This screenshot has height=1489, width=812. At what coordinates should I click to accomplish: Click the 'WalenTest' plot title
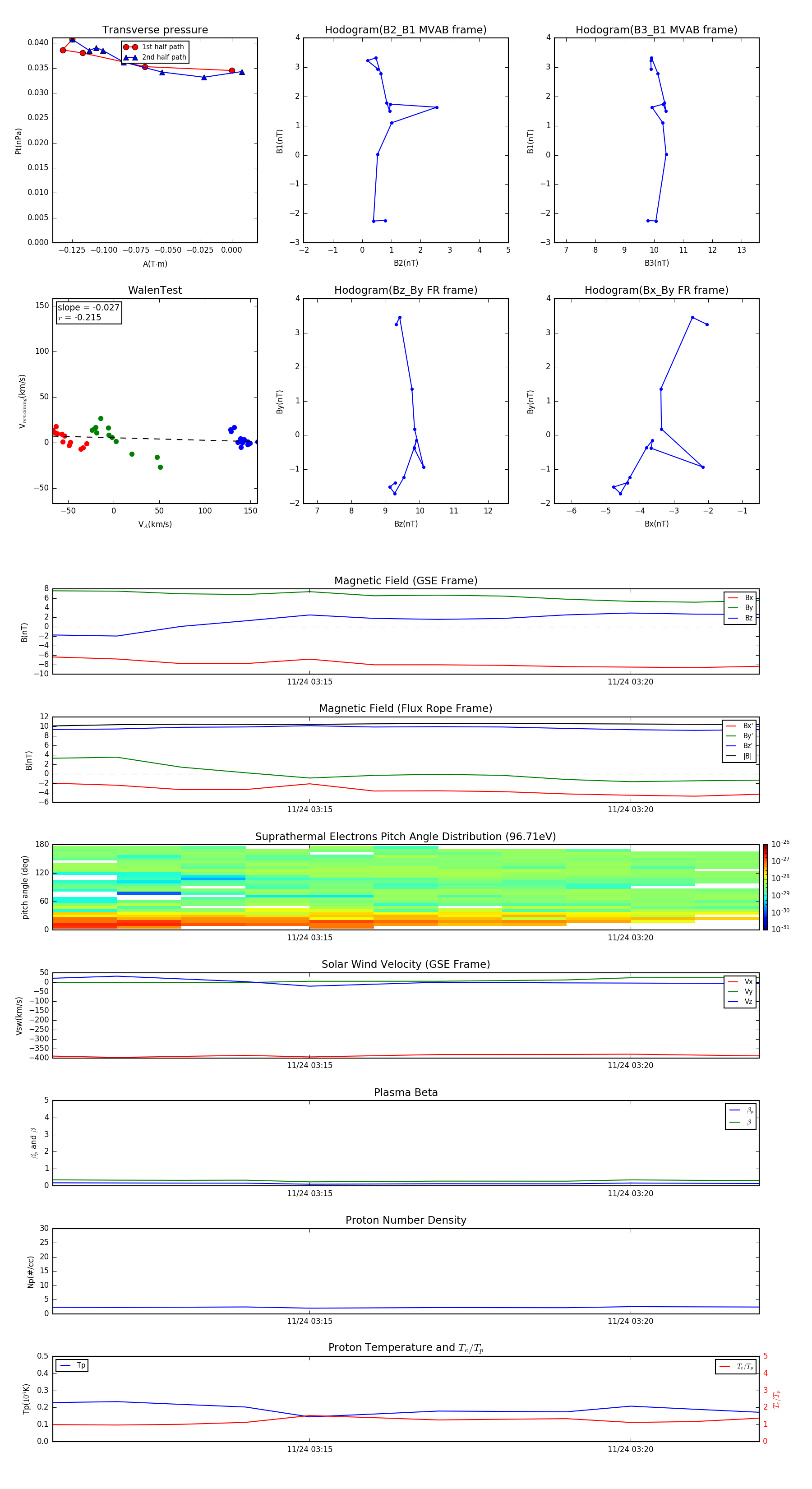click(x=155, y=290)
